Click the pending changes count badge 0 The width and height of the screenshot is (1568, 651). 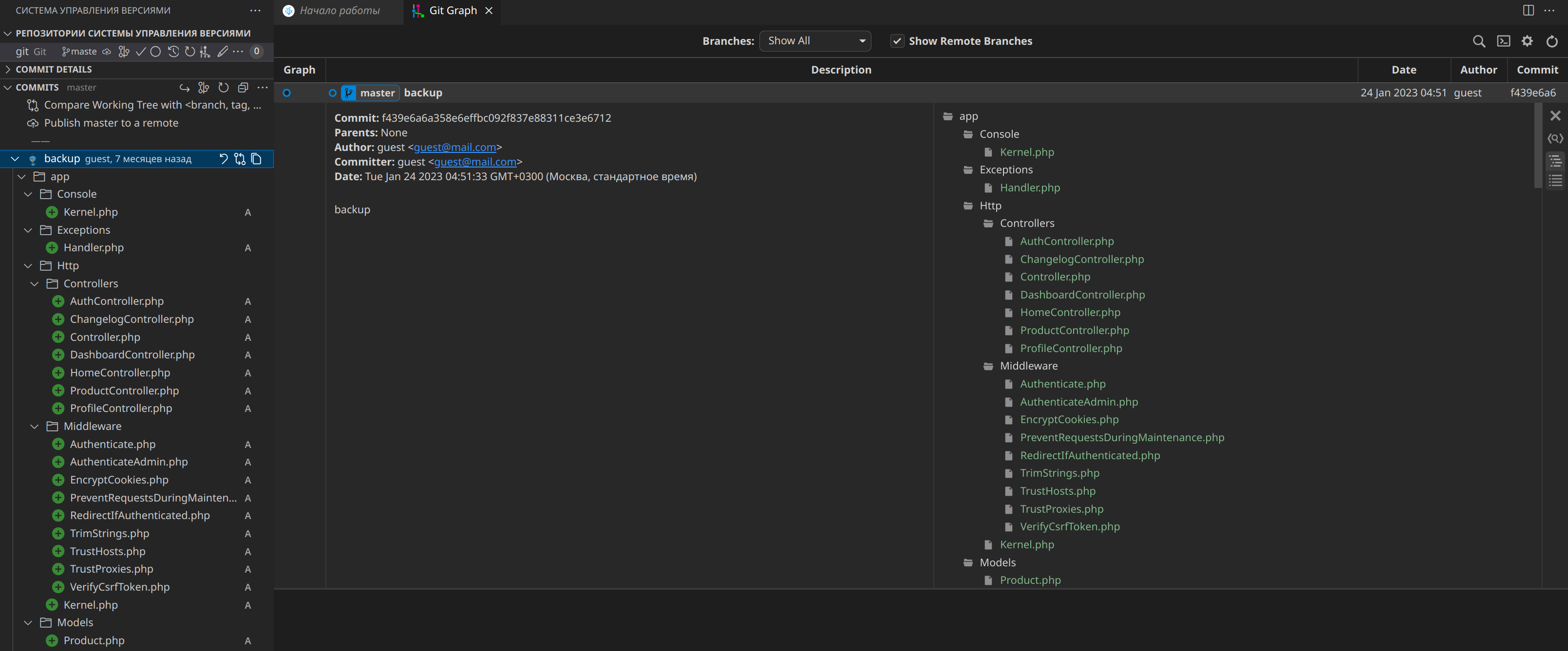[x=256, y=52]
